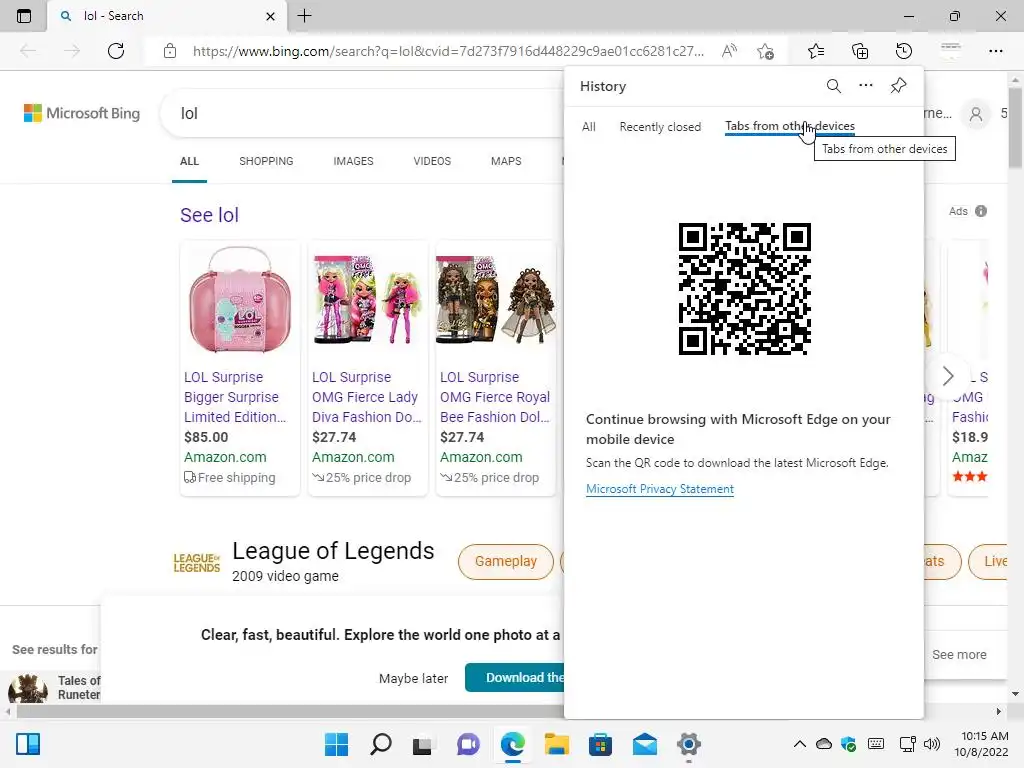
Task: Open Tales of Runeterra result
Action: (54, 687)
